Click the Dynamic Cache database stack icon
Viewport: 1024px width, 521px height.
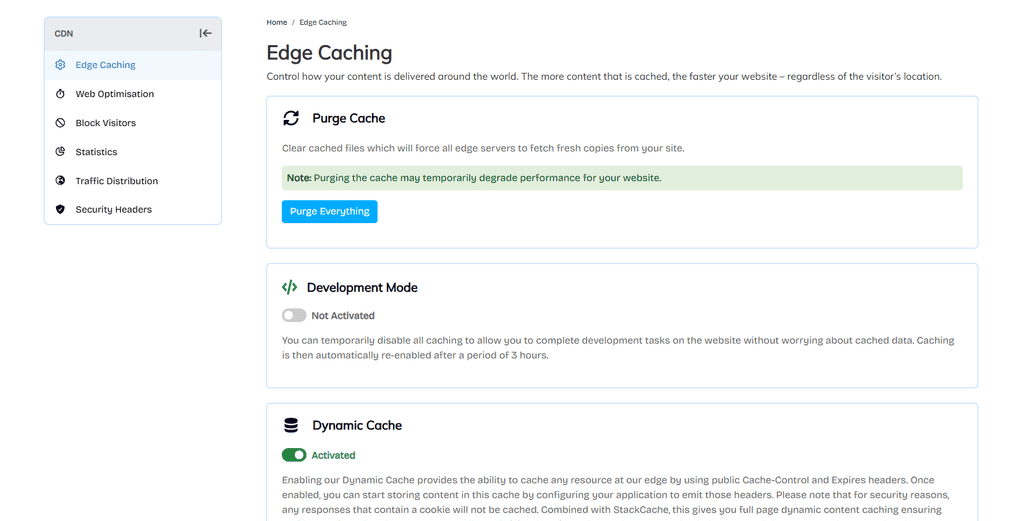click(x=291, y=426)
